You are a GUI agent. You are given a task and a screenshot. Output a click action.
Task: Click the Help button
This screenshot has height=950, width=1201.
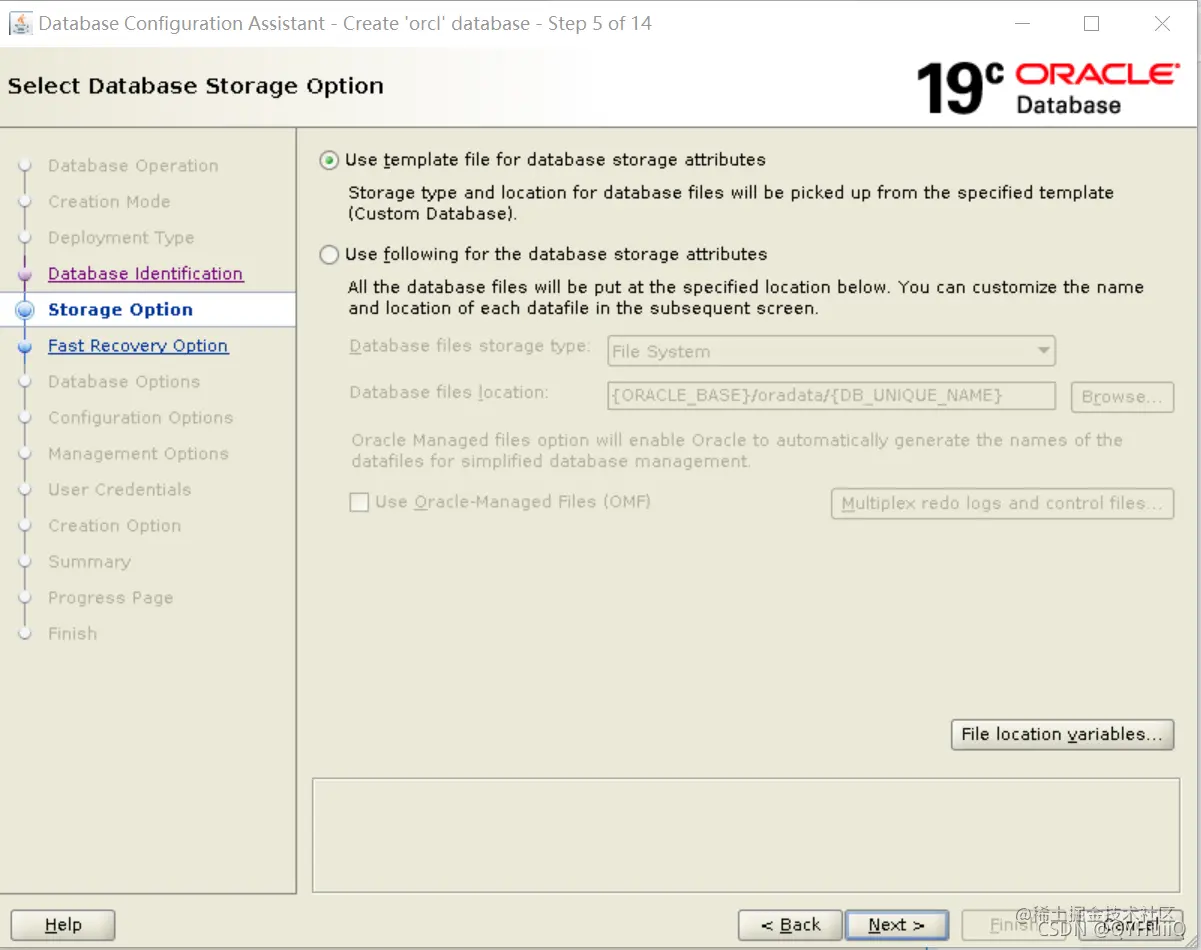click(63, 925)
